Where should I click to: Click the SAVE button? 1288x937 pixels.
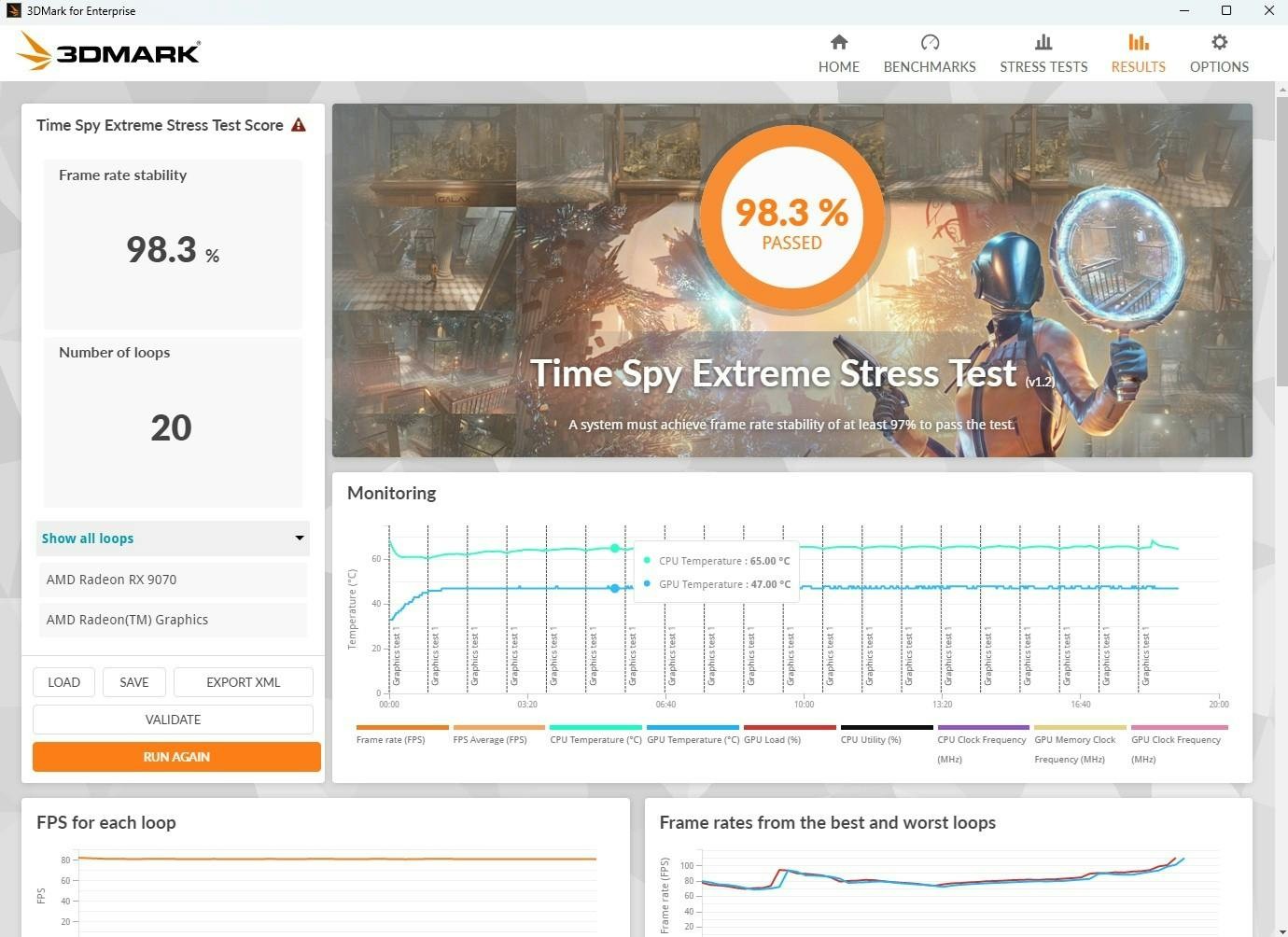point(134,682)
